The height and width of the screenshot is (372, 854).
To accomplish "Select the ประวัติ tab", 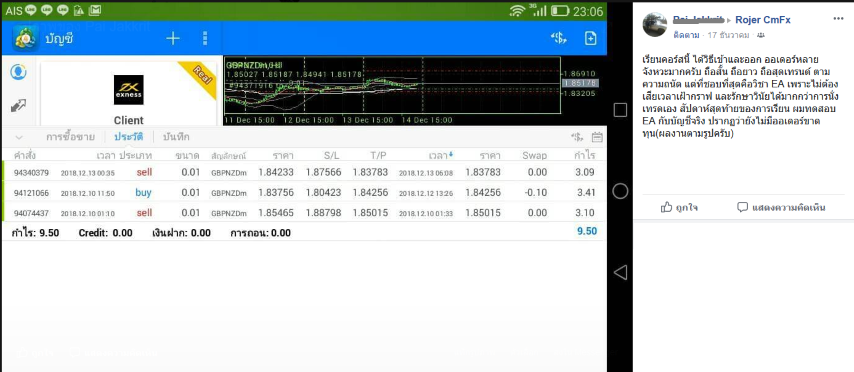I will [129, 137].
